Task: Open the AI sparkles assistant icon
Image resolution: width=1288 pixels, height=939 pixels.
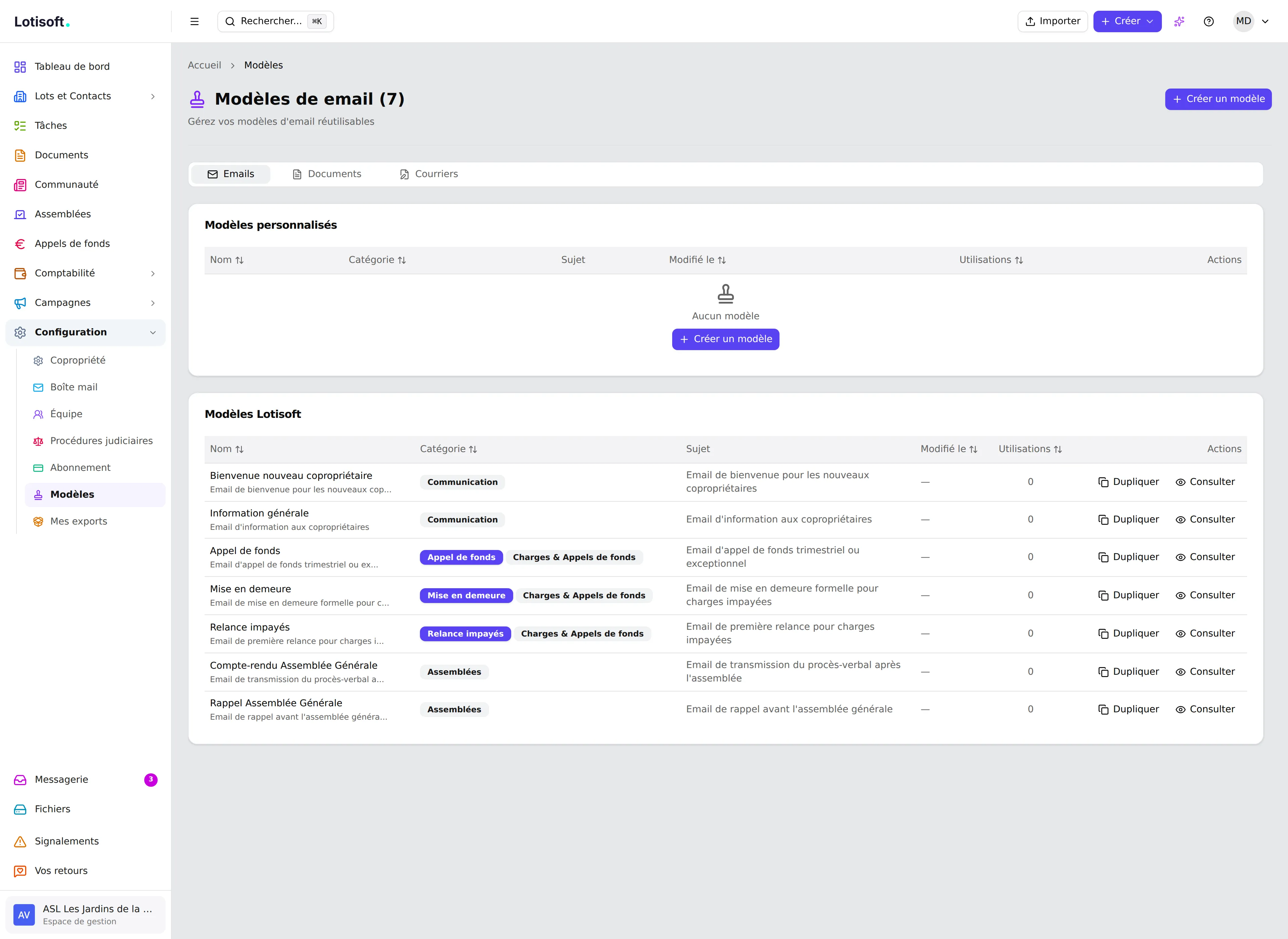Action: (1179, 21)
